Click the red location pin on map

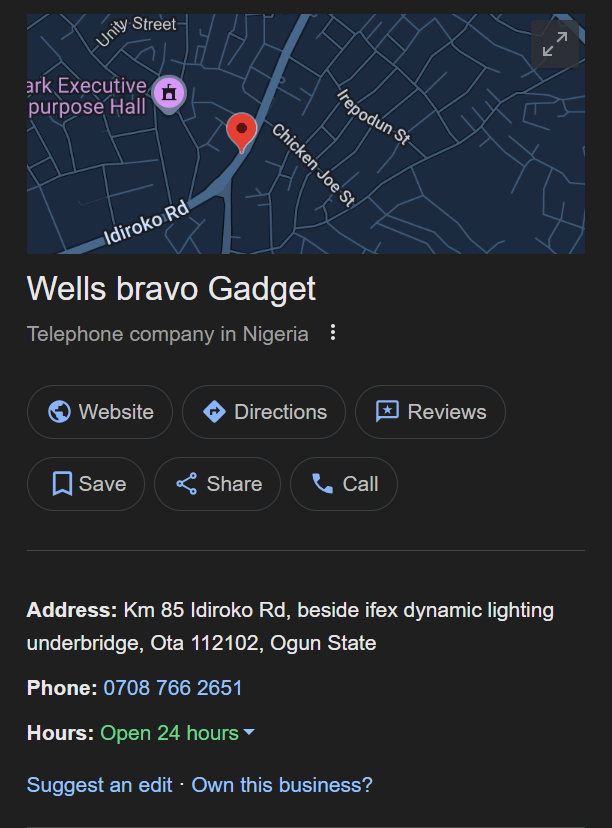click(x=241, y=131)
